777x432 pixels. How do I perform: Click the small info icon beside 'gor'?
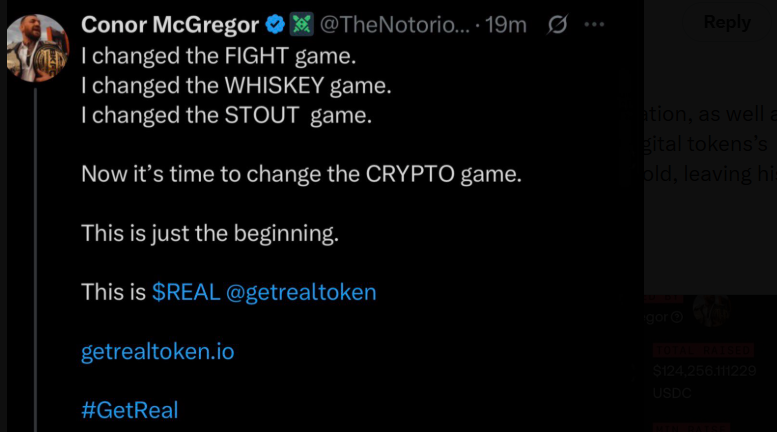click(x=678, y=317)
